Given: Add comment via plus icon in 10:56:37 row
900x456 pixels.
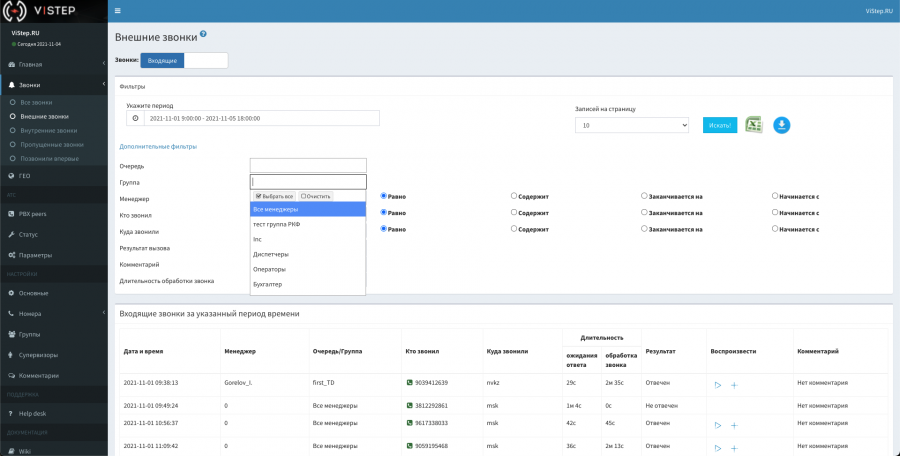Looking at the screenshot, I should pos(734,425).
